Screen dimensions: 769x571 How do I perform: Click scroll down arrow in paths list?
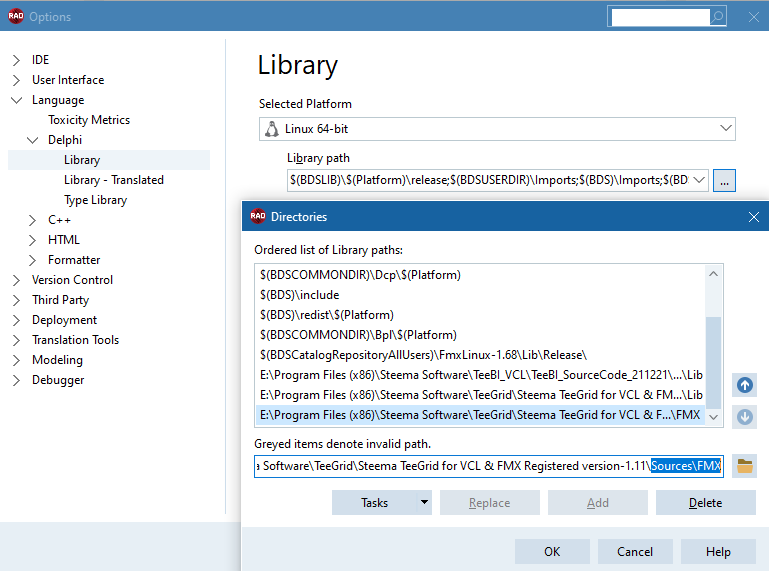tap(714, 417)
